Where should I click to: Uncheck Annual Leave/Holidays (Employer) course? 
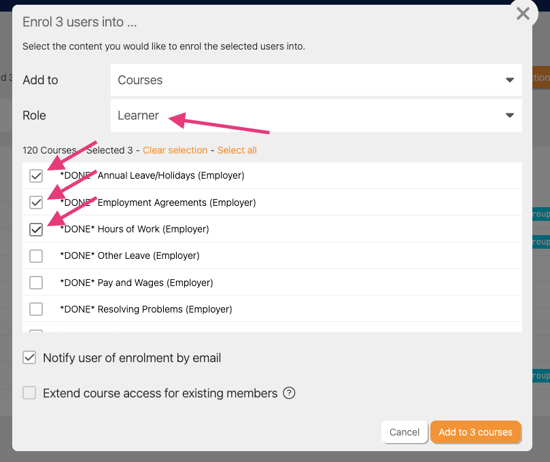coord(36,176)
